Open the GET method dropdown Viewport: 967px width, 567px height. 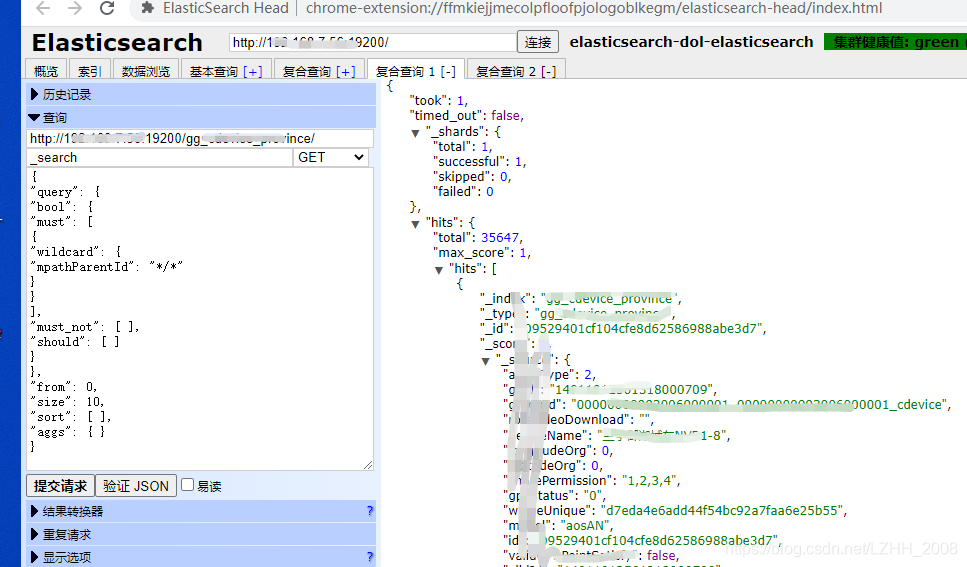pos(331,157)
